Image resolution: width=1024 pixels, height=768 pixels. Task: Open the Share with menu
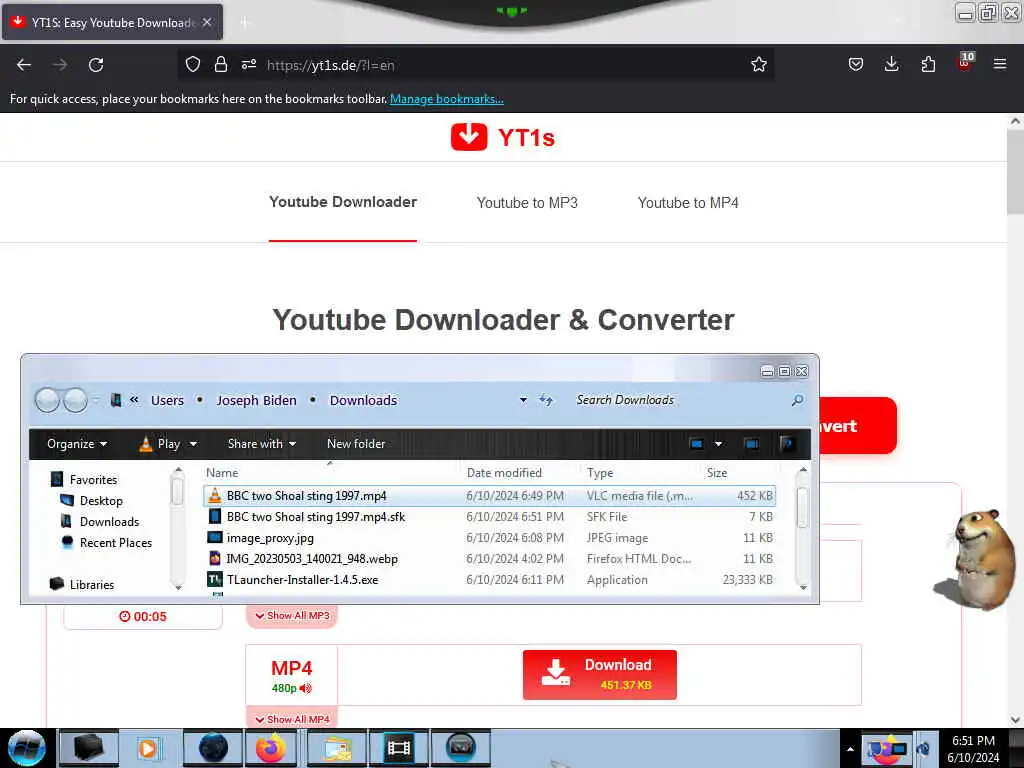pyautogui.click(x=261, y=443)
